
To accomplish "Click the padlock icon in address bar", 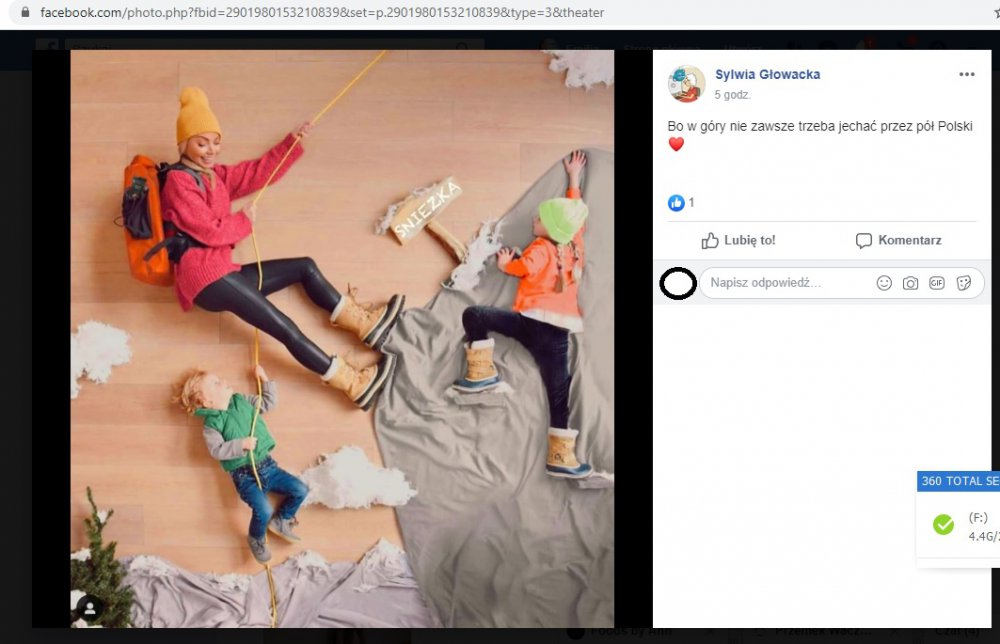I will (x=25, y=13).
